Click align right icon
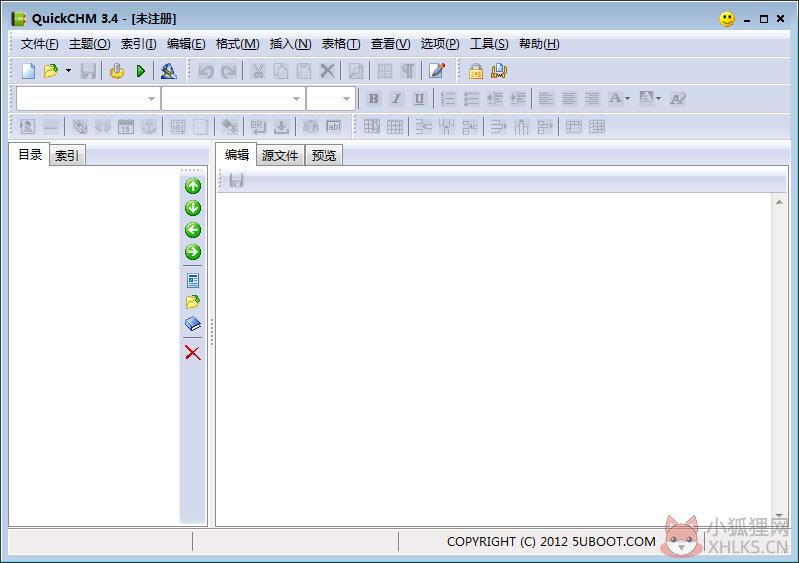This screenshot has width=799, height=563. 592,99
